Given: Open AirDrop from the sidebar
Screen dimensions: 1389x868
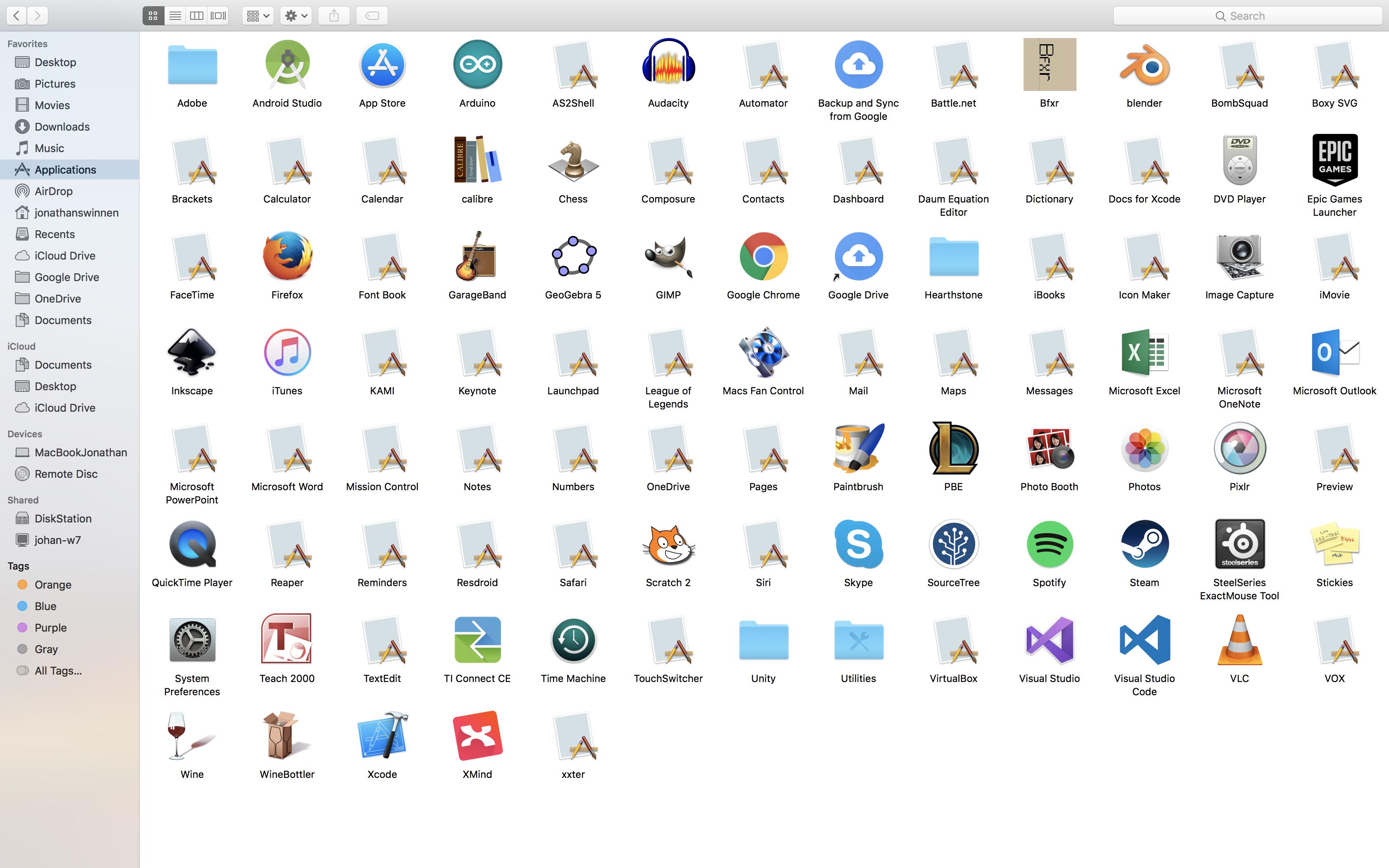Looking at the screenshot, I should [53, 191].
